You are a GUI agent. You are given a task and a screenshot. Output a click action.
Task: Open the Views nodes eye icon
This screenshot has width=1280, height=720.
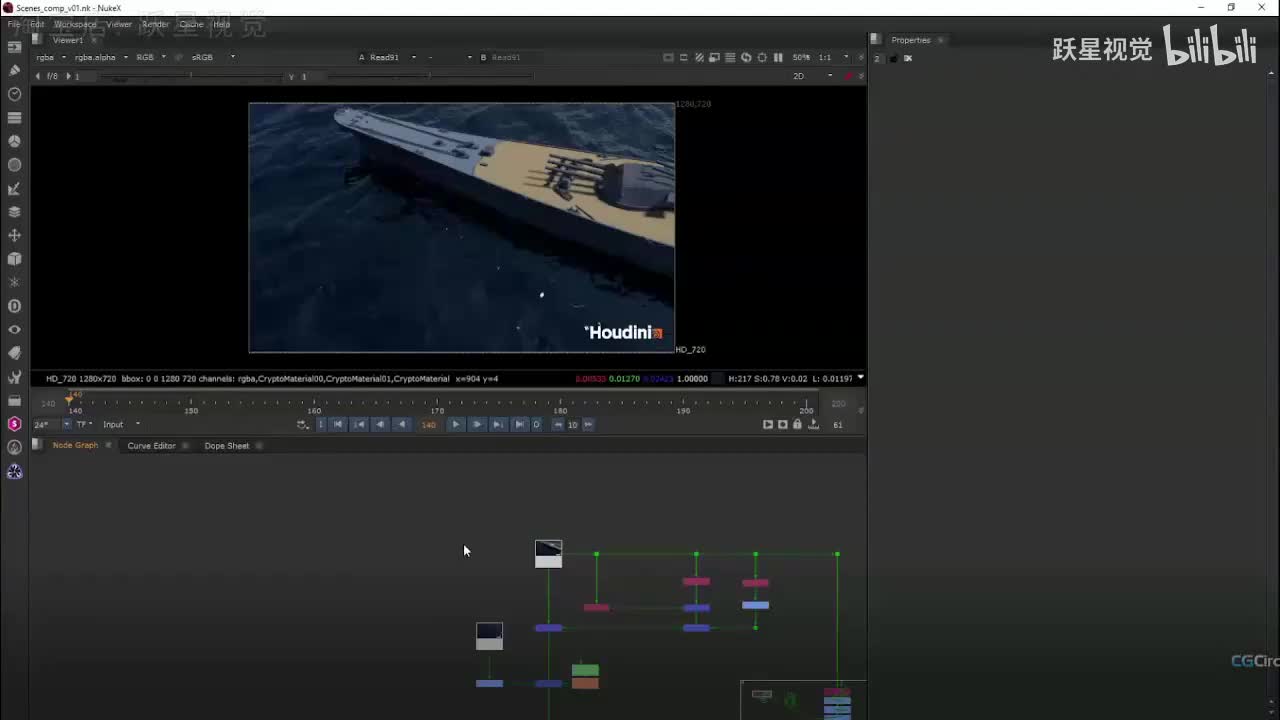point(14,329)
